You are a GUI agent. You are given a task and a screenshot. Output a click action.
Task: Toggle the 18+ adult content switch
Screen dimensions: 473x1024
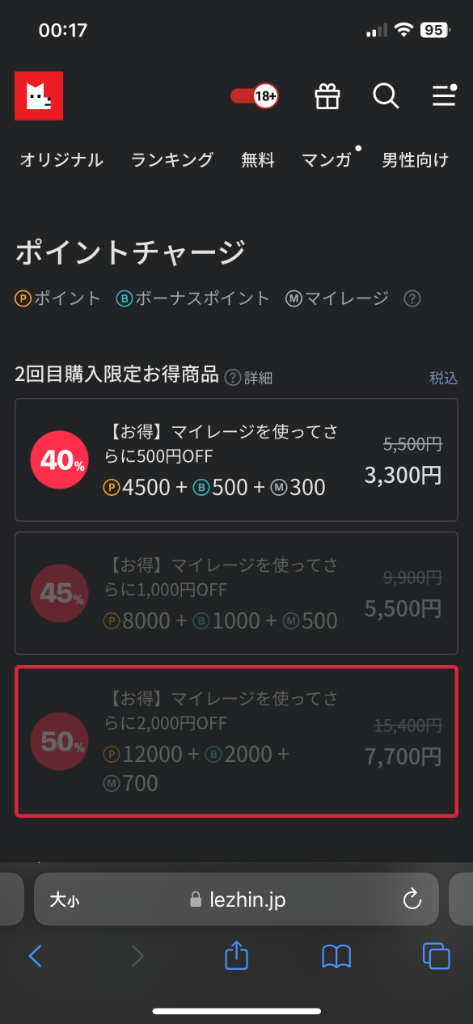point(255,97)
